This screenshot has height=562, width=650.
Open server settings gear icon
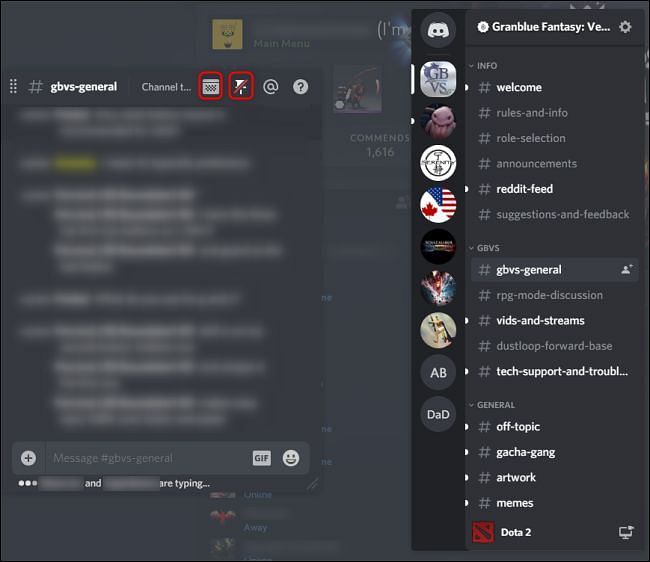[625, 27]
